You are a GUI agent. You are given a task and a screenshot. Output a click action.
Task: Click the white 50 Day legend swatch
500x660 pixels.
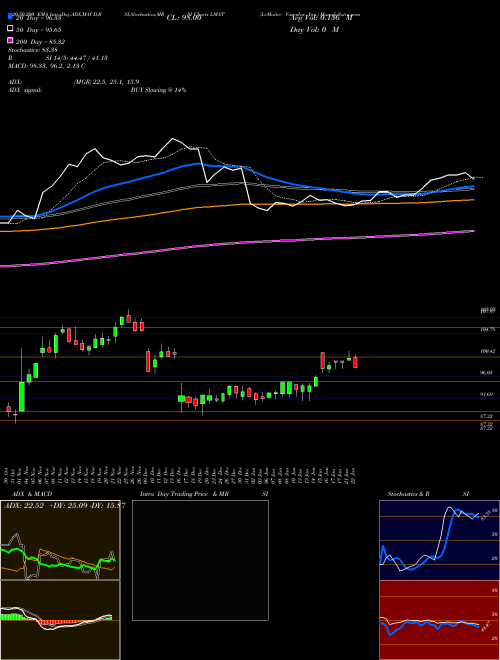point(11,29)
